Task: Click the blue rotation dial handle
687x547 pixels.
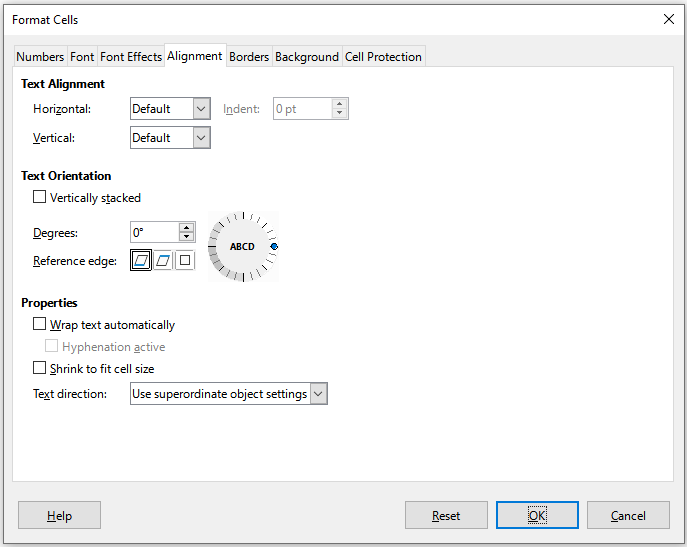Action: point(274,247)
